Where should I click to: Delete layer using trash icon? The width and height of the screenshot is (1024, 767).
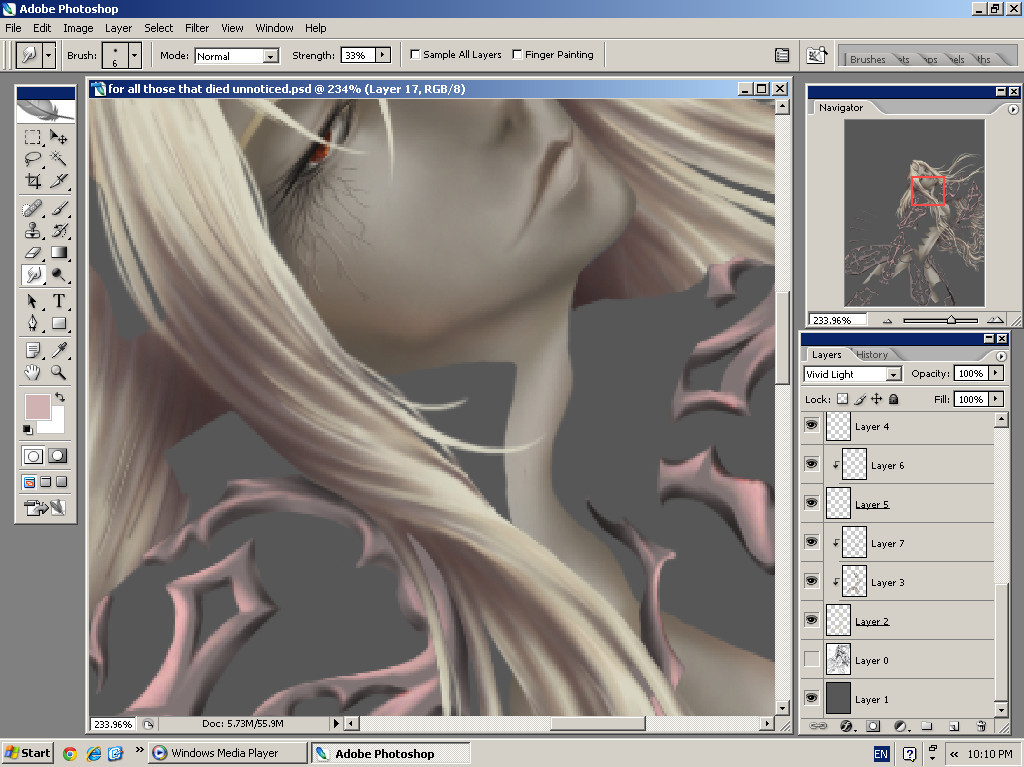point(981,726)
